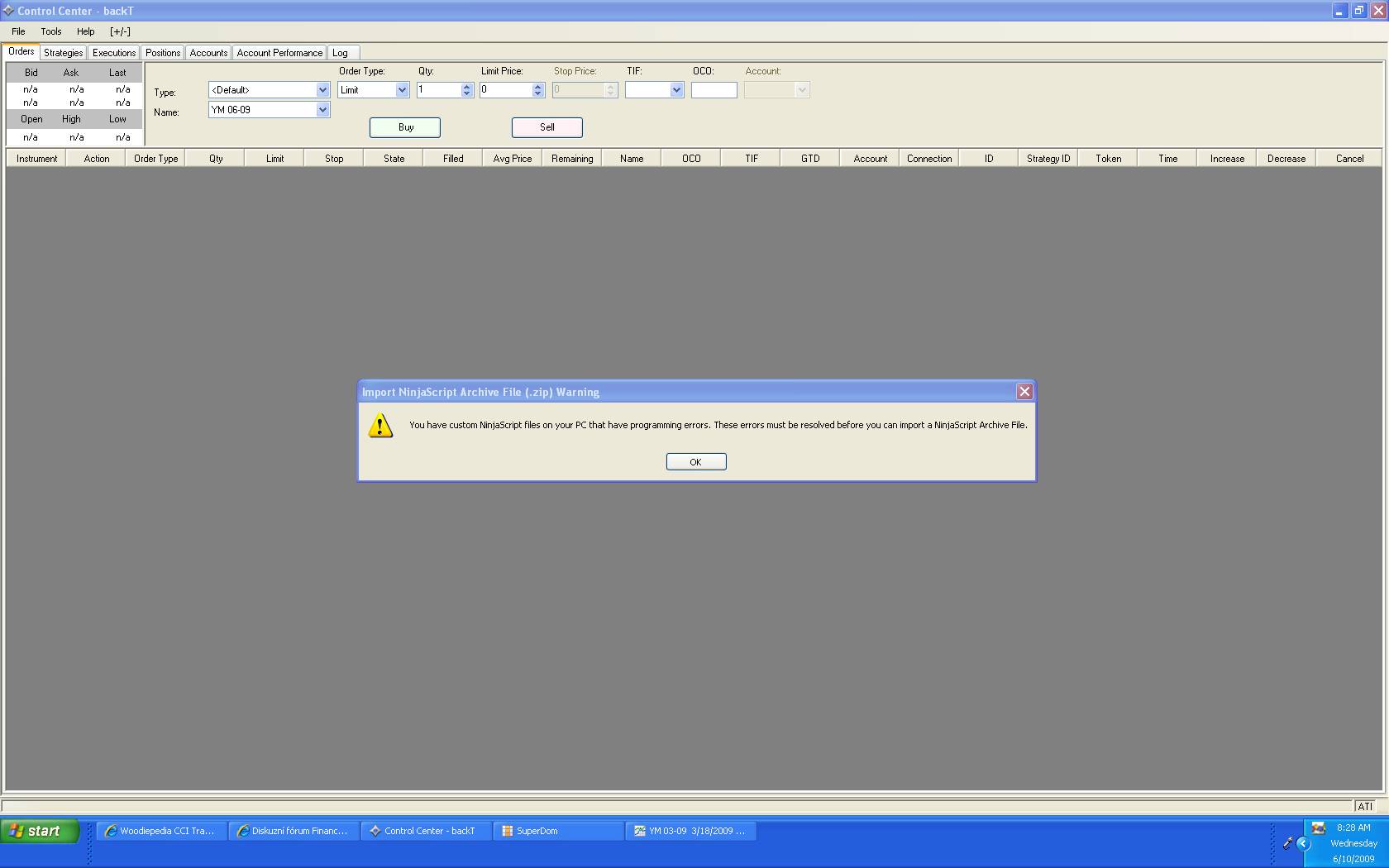The image size is (1389, 868).
Task: Click the Increase column header
Action: pyautogui.click(x=1227, y=159)
